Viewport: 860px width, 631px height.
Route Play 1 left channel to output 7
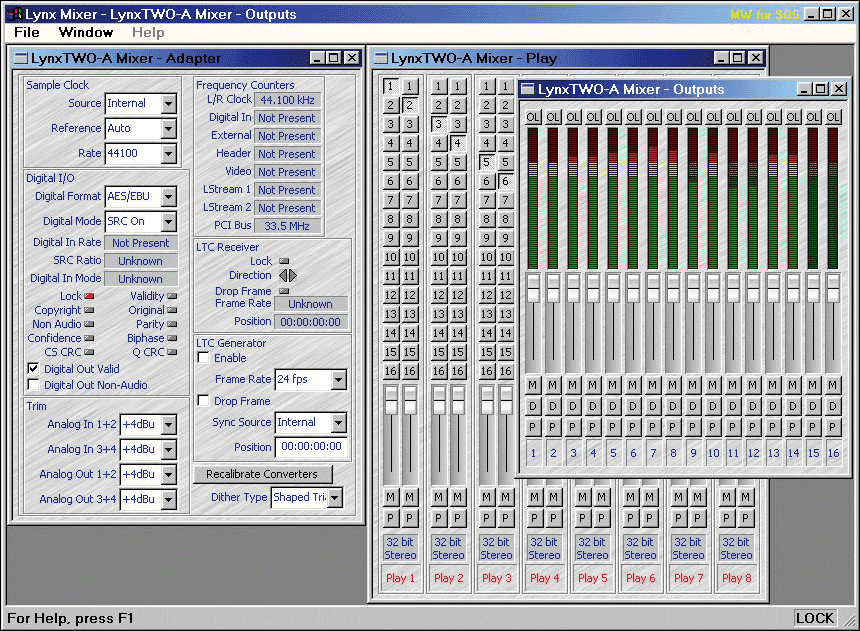pos(390,200)
